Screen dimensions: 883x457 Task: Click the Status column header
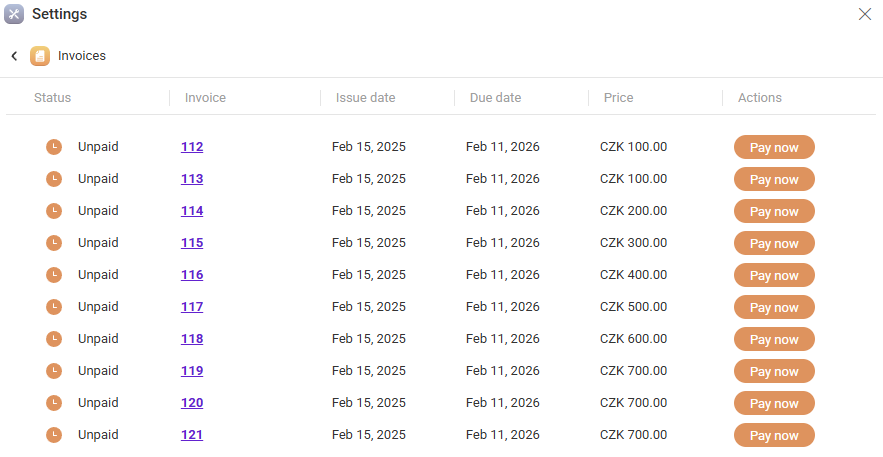click(52, 98)
